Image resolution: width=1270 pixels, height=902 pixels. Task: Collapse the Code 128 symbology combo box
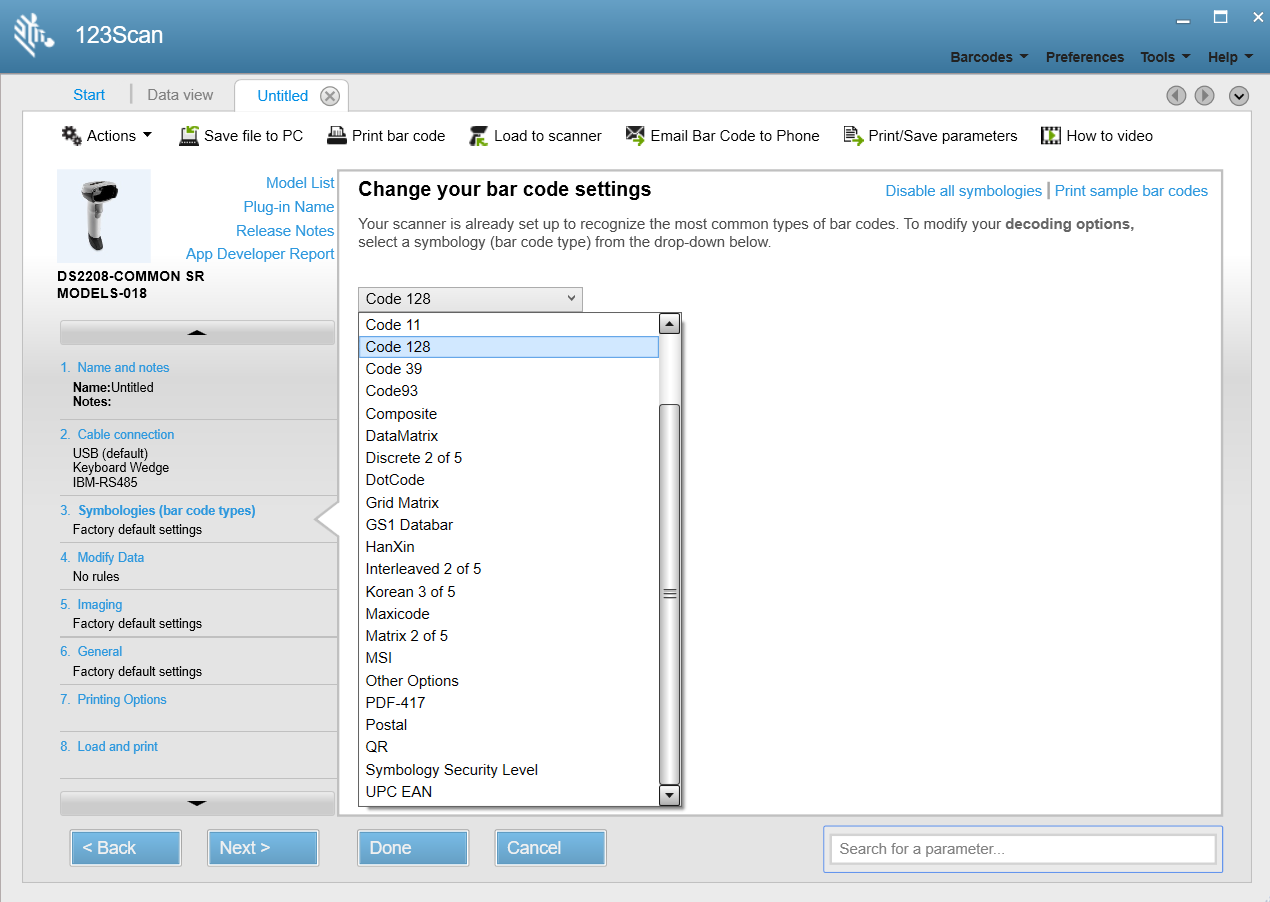coord(470,298)
